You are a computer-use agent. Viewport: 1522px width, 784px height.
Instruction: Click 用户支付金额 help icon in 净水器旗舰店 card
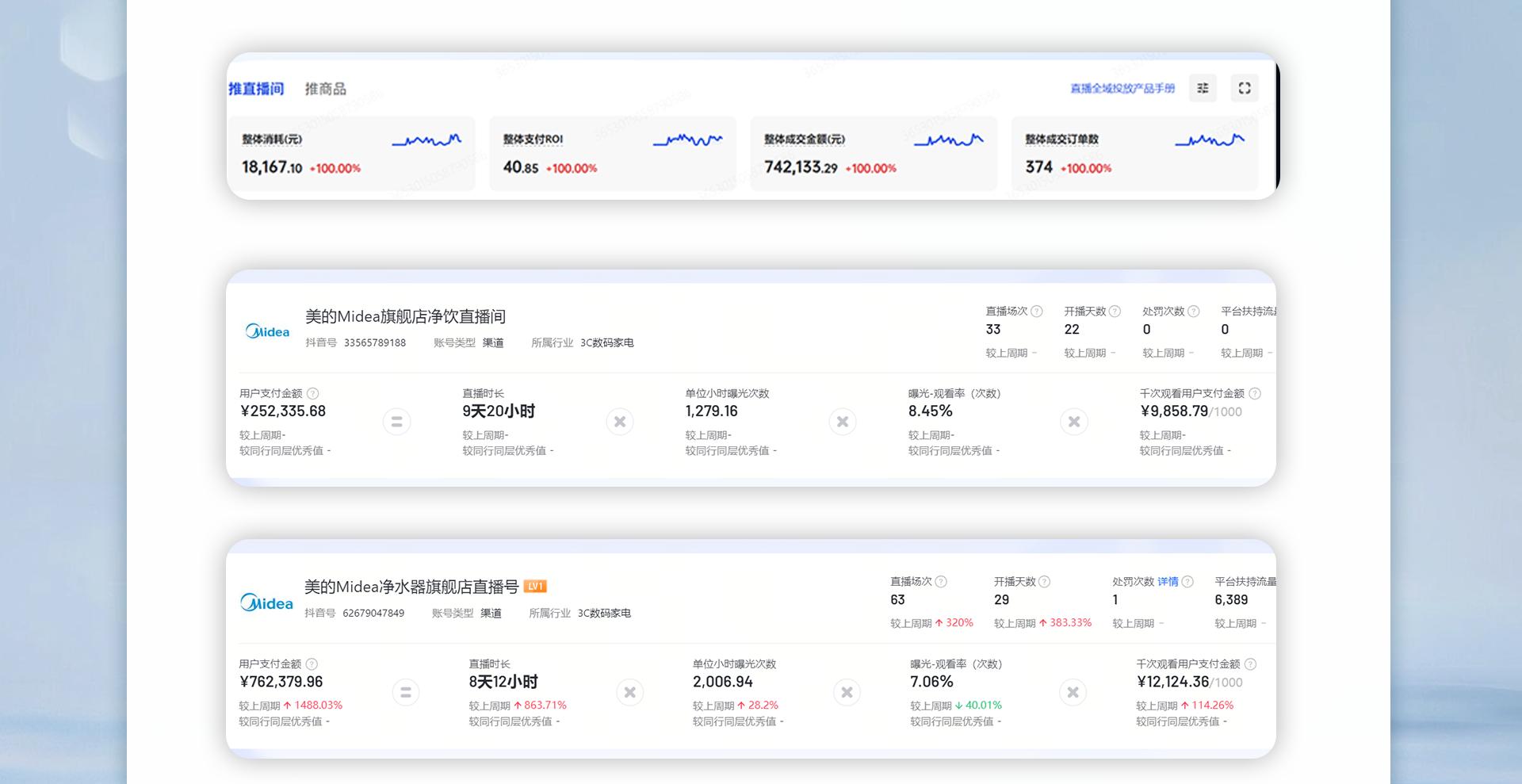(312, 664)
